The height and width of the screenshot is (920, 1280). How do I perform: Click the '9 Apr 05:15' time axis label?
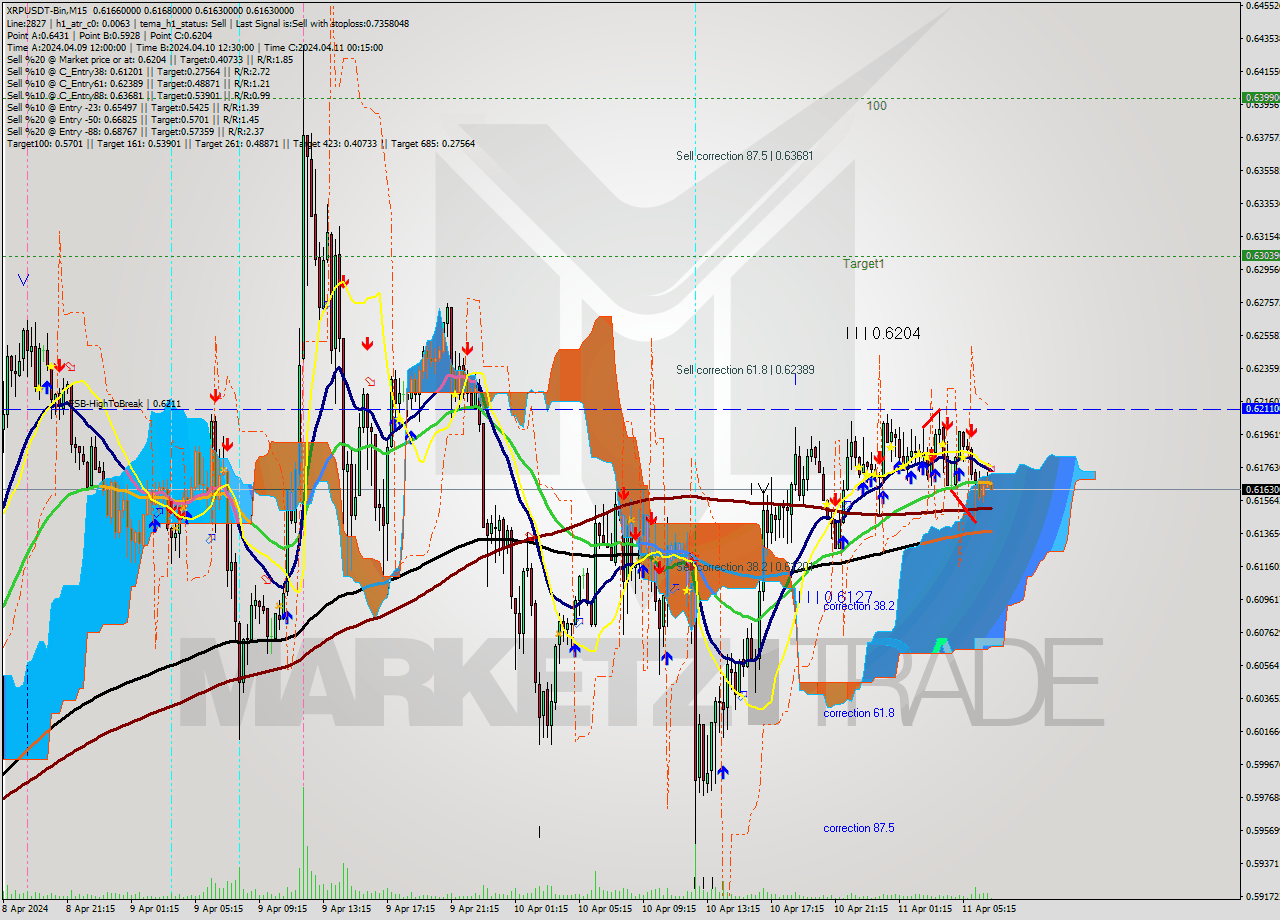(218, 909)
